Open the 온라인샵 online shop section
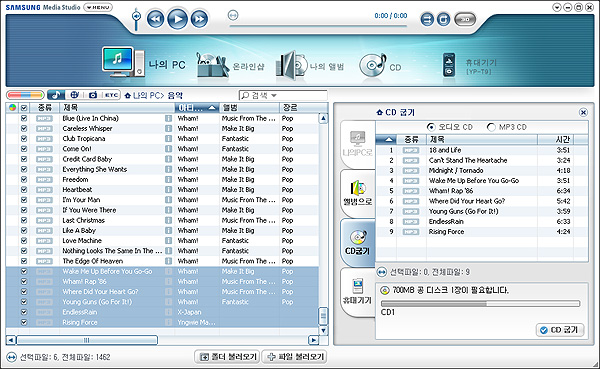The width and height of the screenshot is (600, 369). [x=230, y=65]
